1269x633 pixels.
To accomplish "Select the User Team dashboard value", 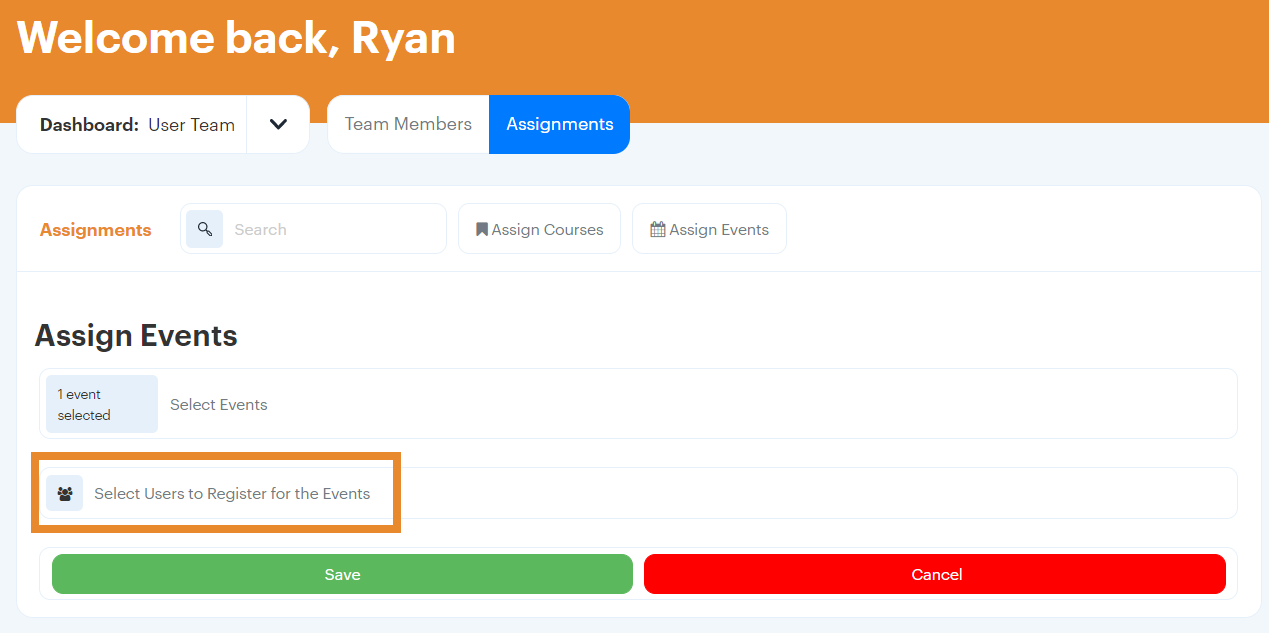I will click(x=191, y=125).
